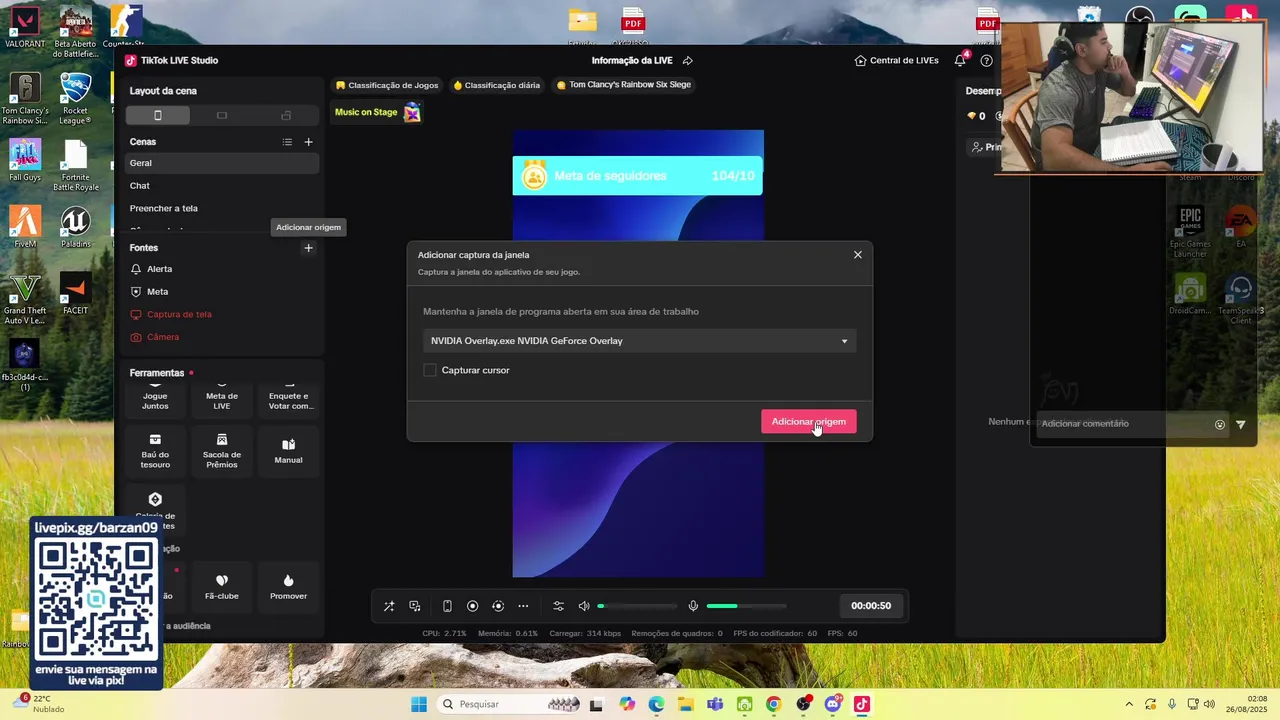This screenshot has height=720, width=1280.
Task: Click the phone orientation icon in bottom toolbar
Action: (447, 606)
